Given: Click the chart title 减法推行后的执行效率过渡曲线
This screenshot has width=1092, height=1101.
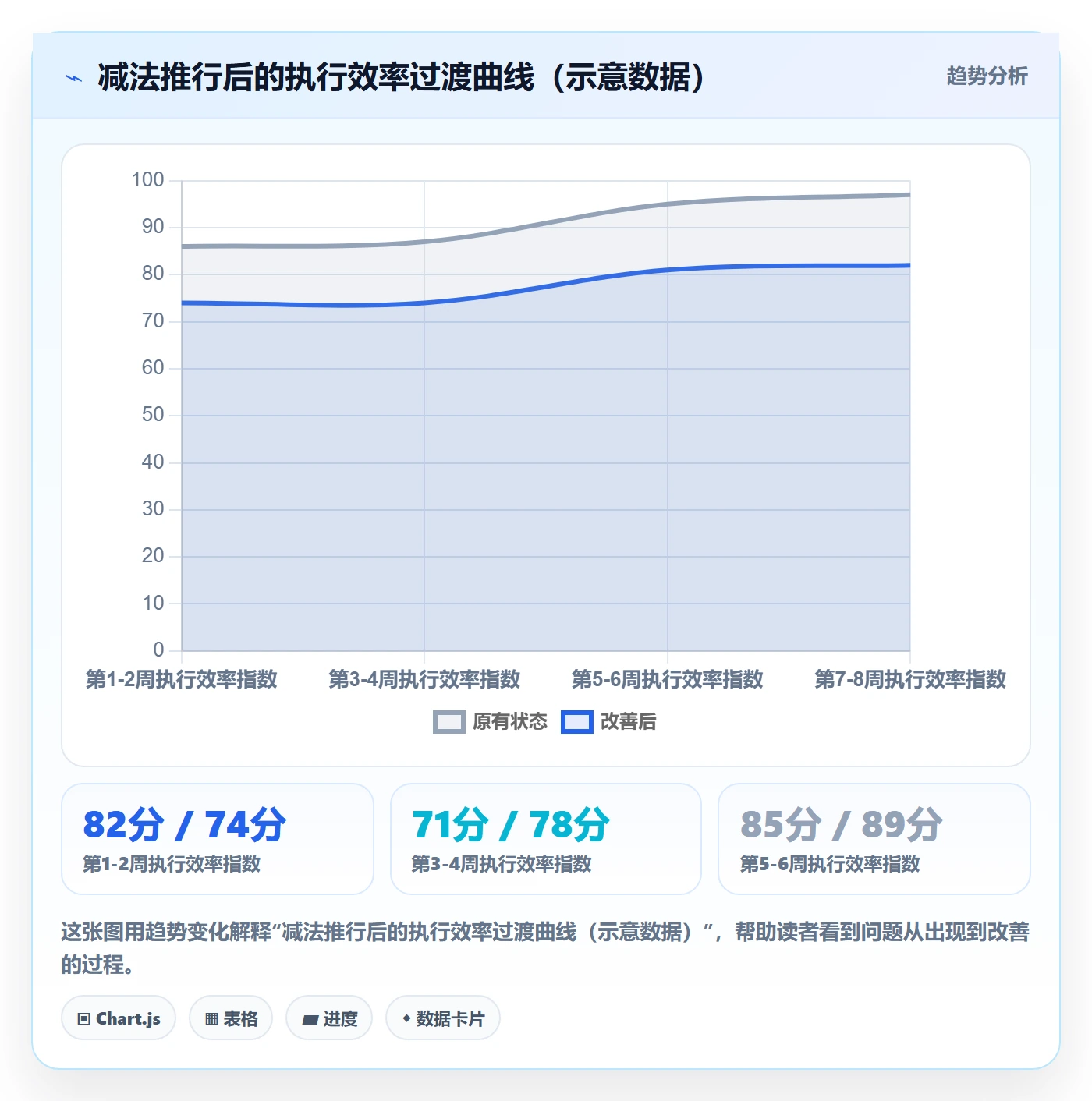Looking at the screenshot, I should click(402, 77).
